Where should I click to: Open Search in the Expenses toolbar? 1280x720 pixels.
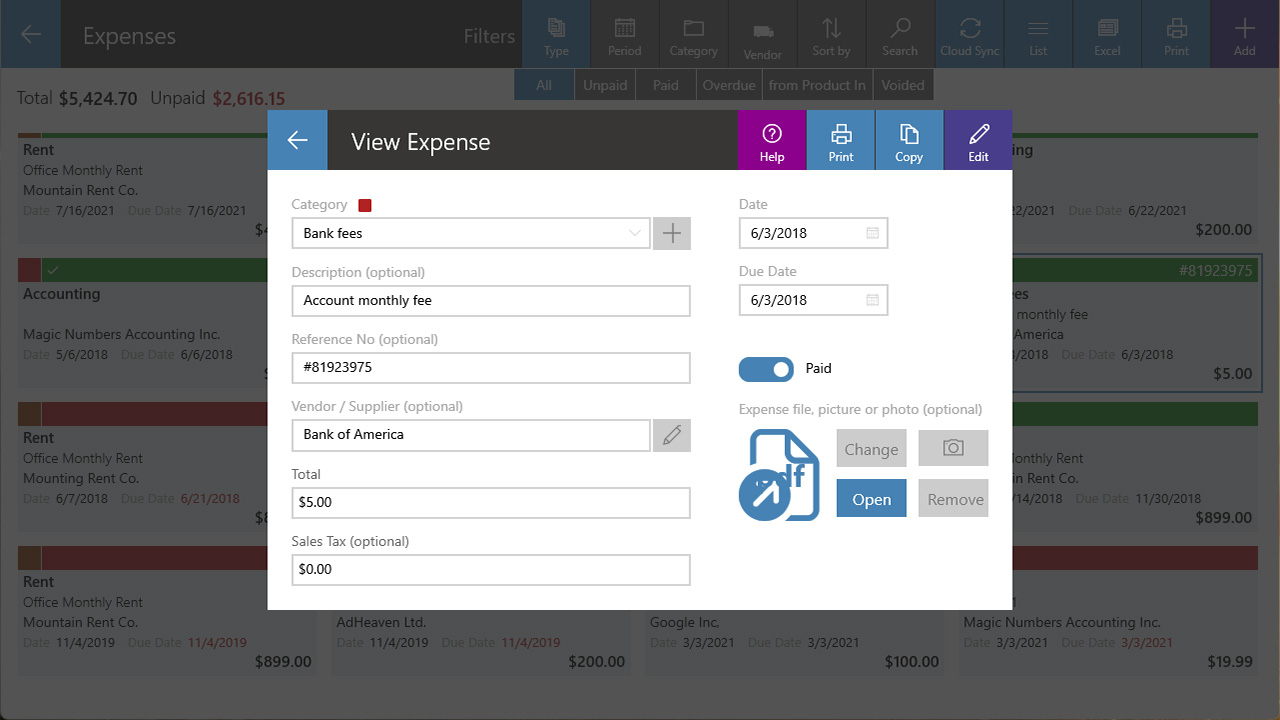[900, 34]
